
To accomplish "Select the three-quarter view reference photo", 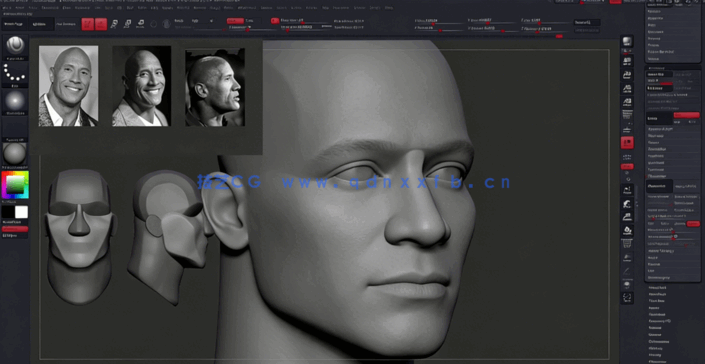I will (142, 86).
